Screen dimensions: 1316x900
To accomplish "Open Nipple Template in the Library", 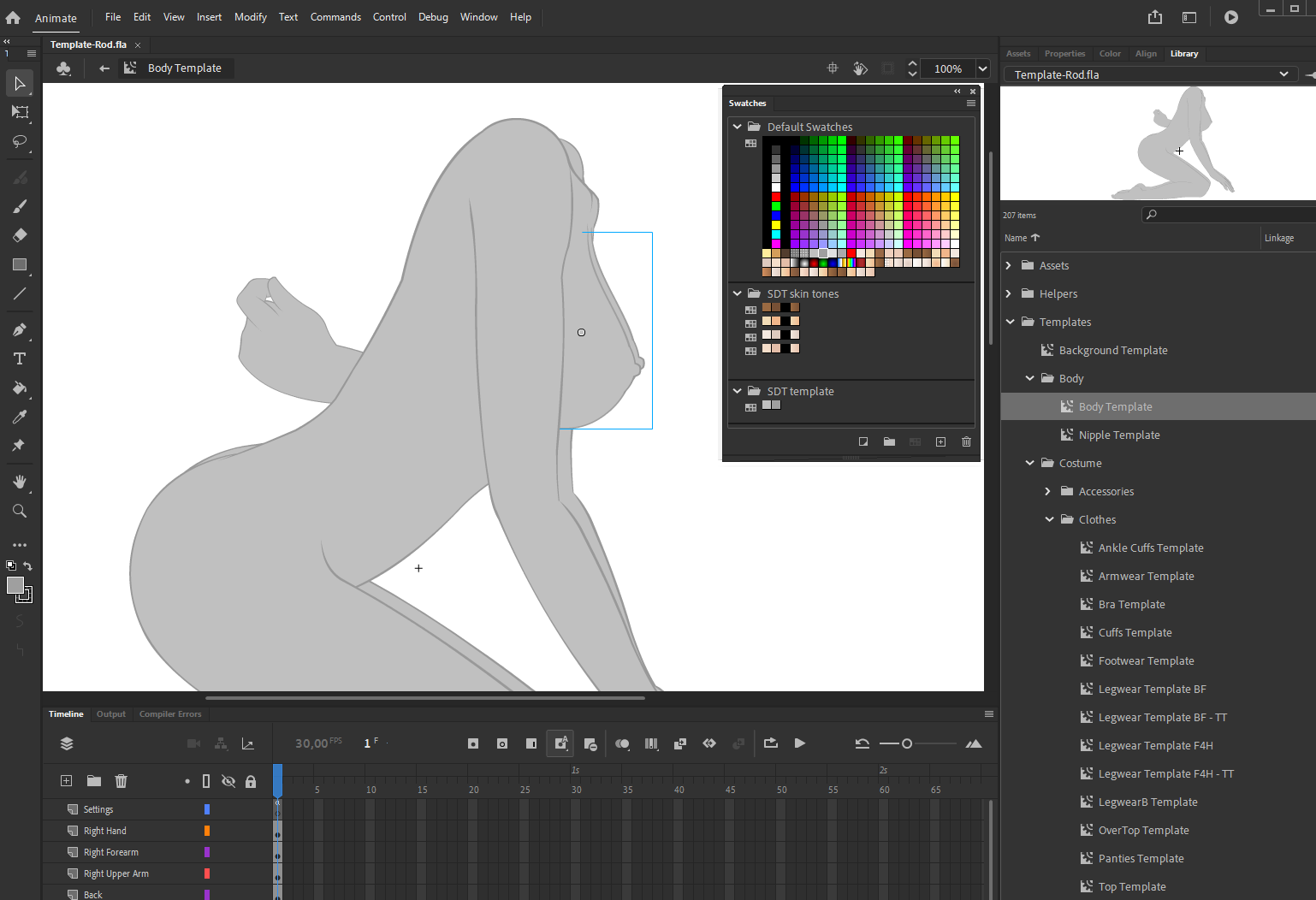I will 1118,435.
